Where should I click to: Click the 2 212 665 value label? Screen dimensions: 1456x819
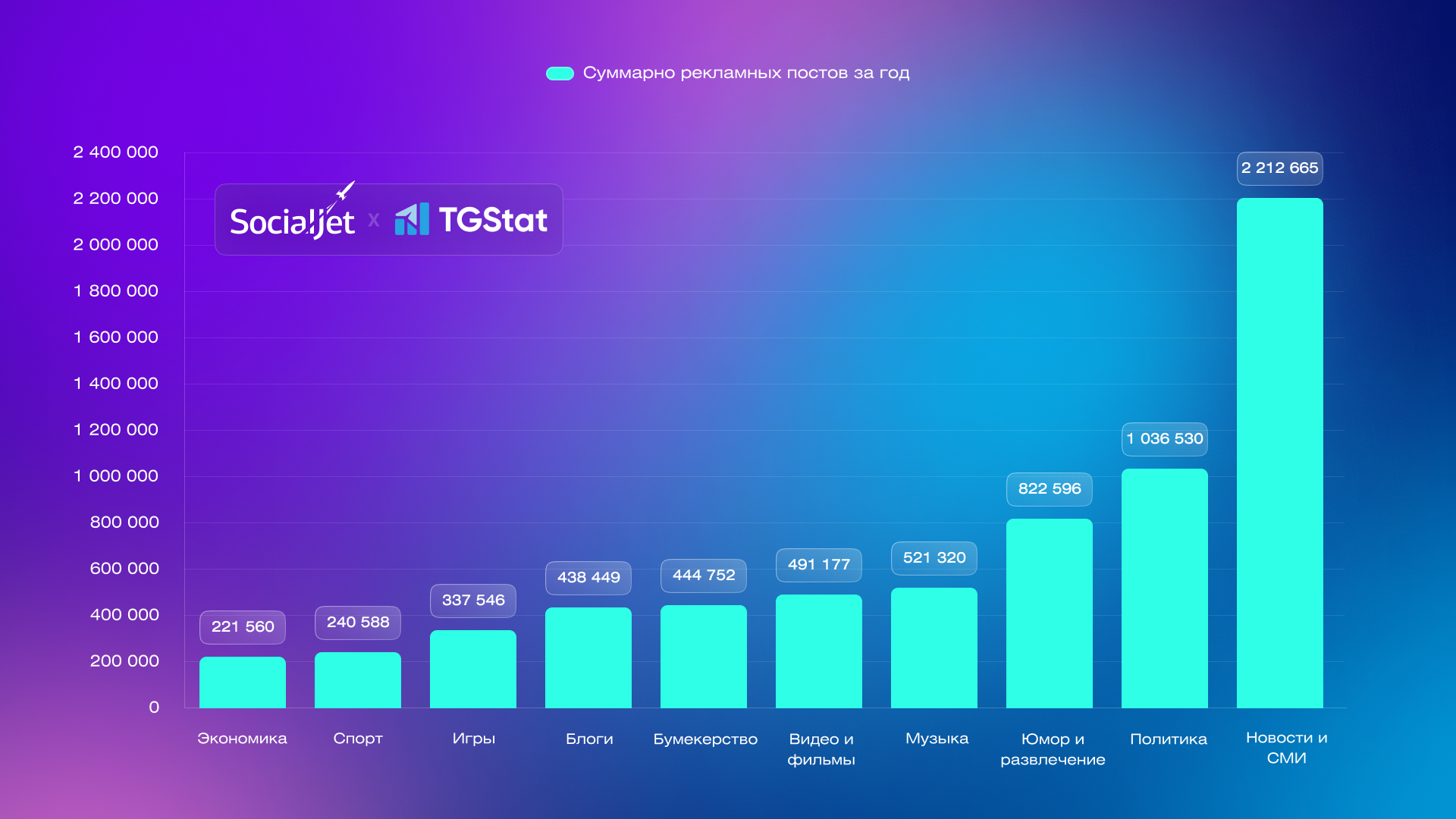pos(1279,168)
